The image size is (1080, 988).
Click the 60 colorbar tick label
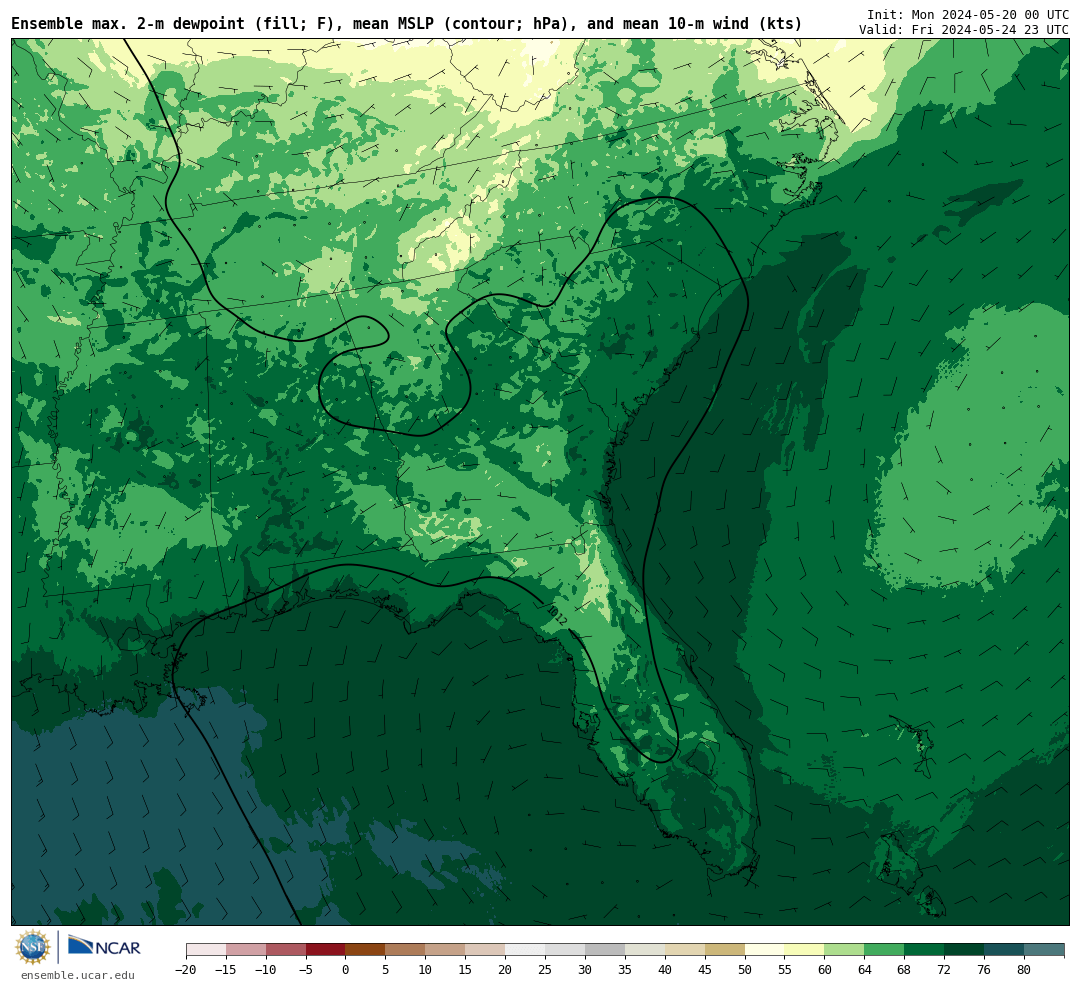825,970
